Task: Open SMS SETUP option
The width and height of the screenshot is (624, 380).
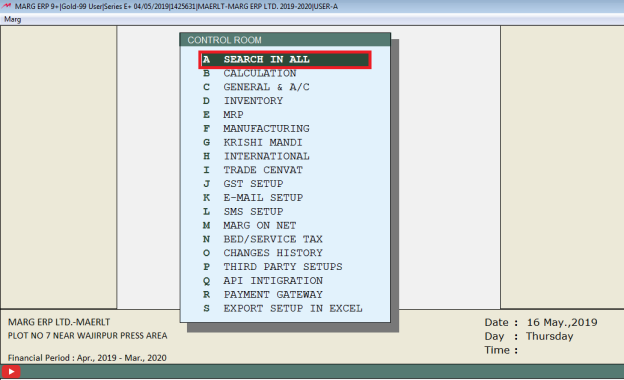Action: coord(253,212)
